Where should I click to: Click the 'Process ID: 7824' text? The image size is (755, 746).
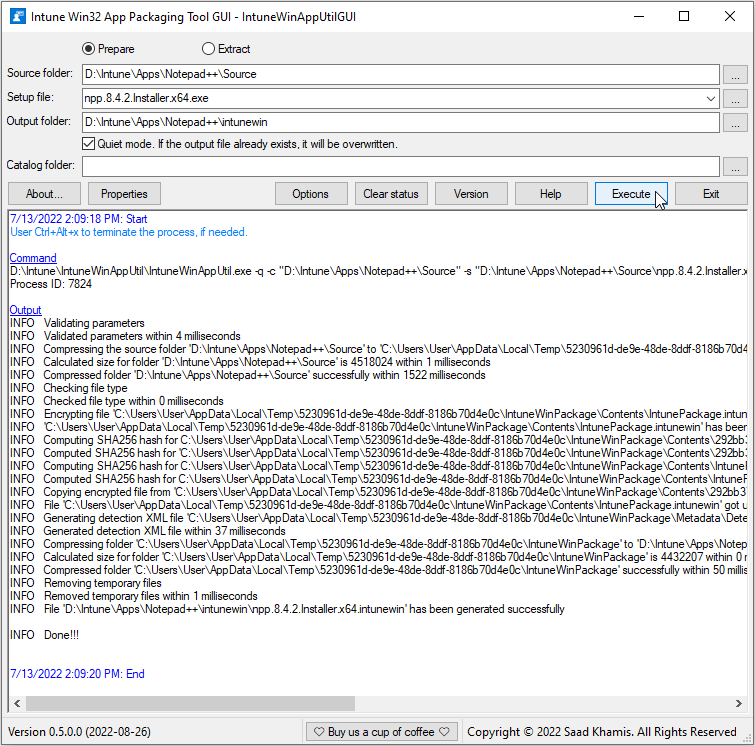(x=51, y=284)
